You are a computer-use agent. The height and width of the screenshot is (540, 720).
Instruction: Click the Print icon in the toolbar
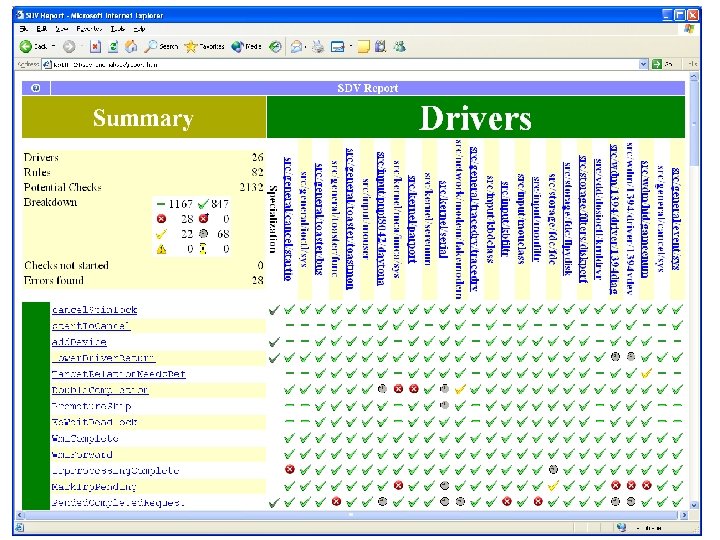tap(317, 46)
